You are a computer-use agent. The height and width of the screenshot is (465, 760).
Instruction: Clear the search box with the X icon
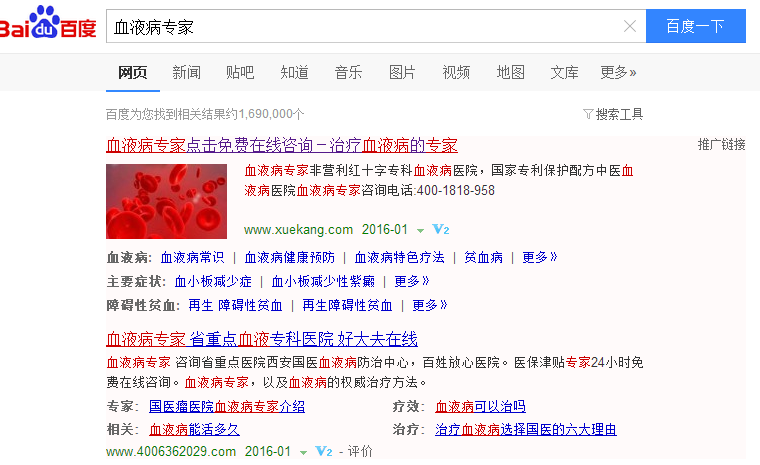(630, 26)
